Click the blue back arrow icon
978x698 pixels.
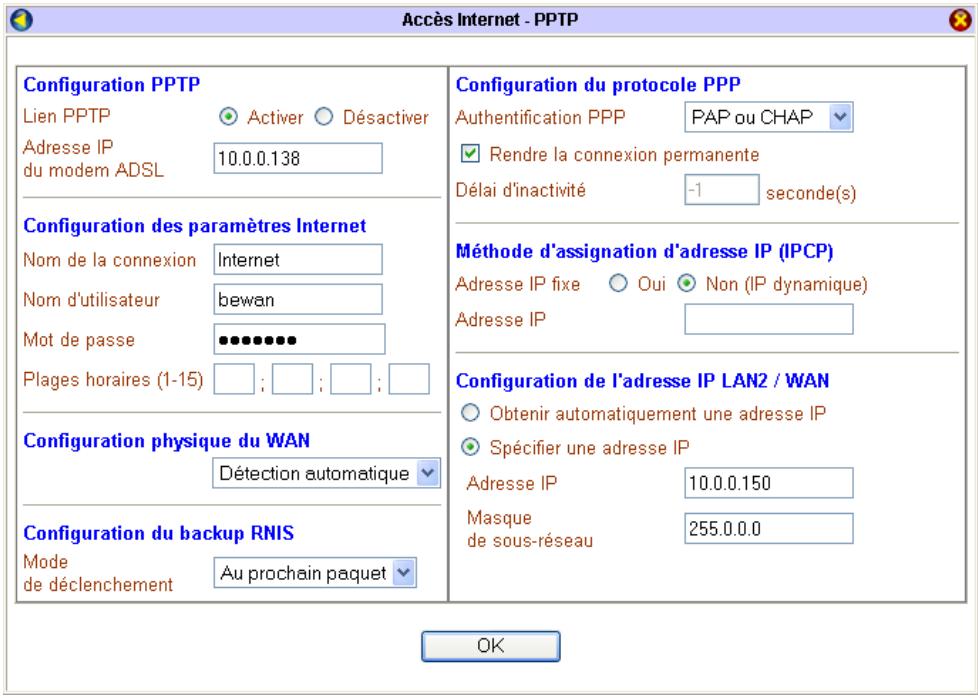22,20
